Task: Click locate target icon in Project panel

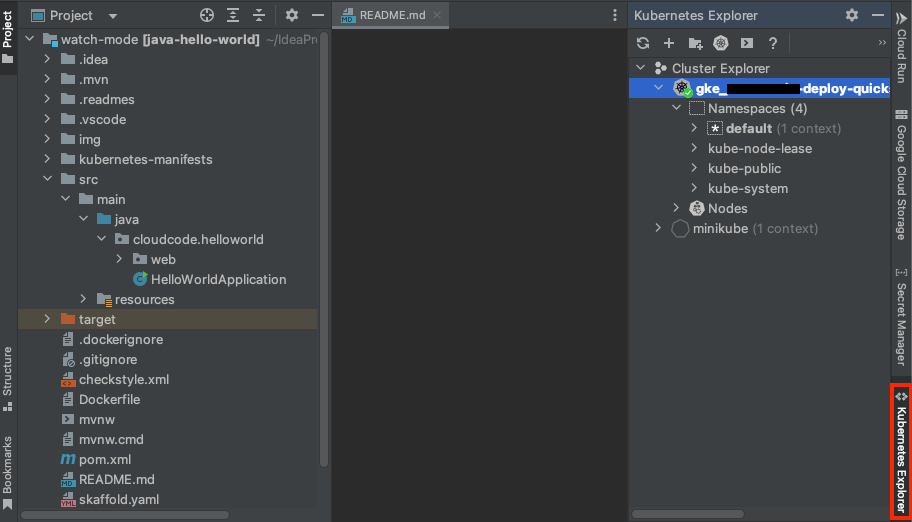Action: click(x=207, y=15)
